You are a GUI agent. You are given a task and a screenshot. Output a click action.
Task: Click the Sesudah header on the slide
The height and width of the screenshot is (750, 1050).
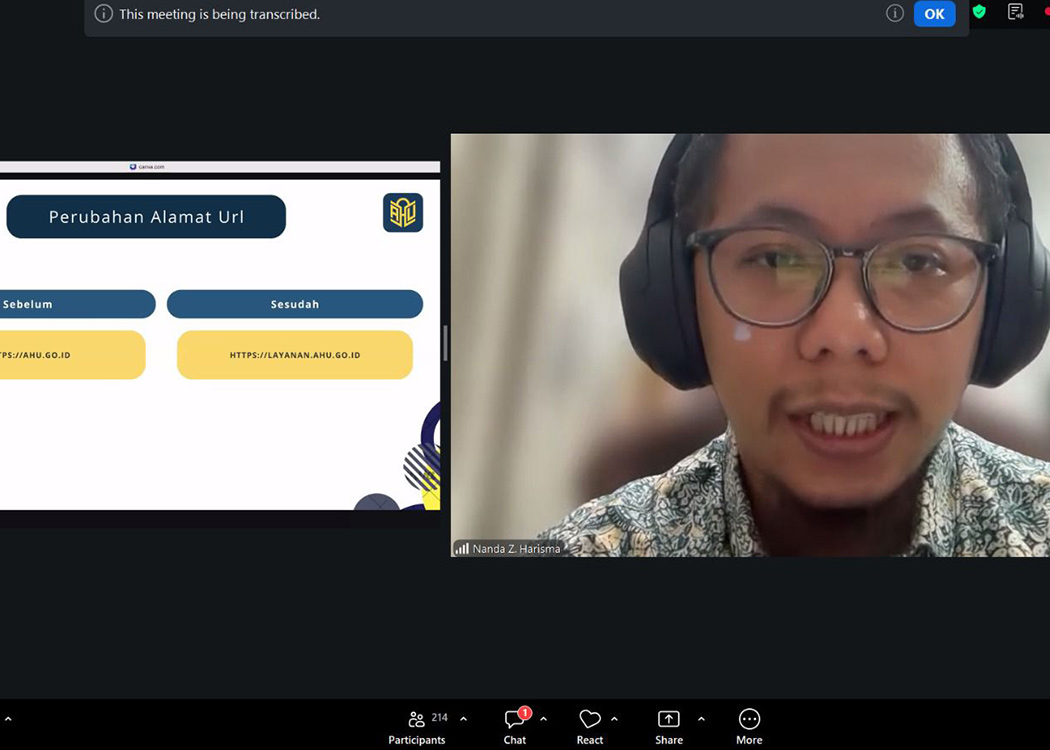point(295,304)
